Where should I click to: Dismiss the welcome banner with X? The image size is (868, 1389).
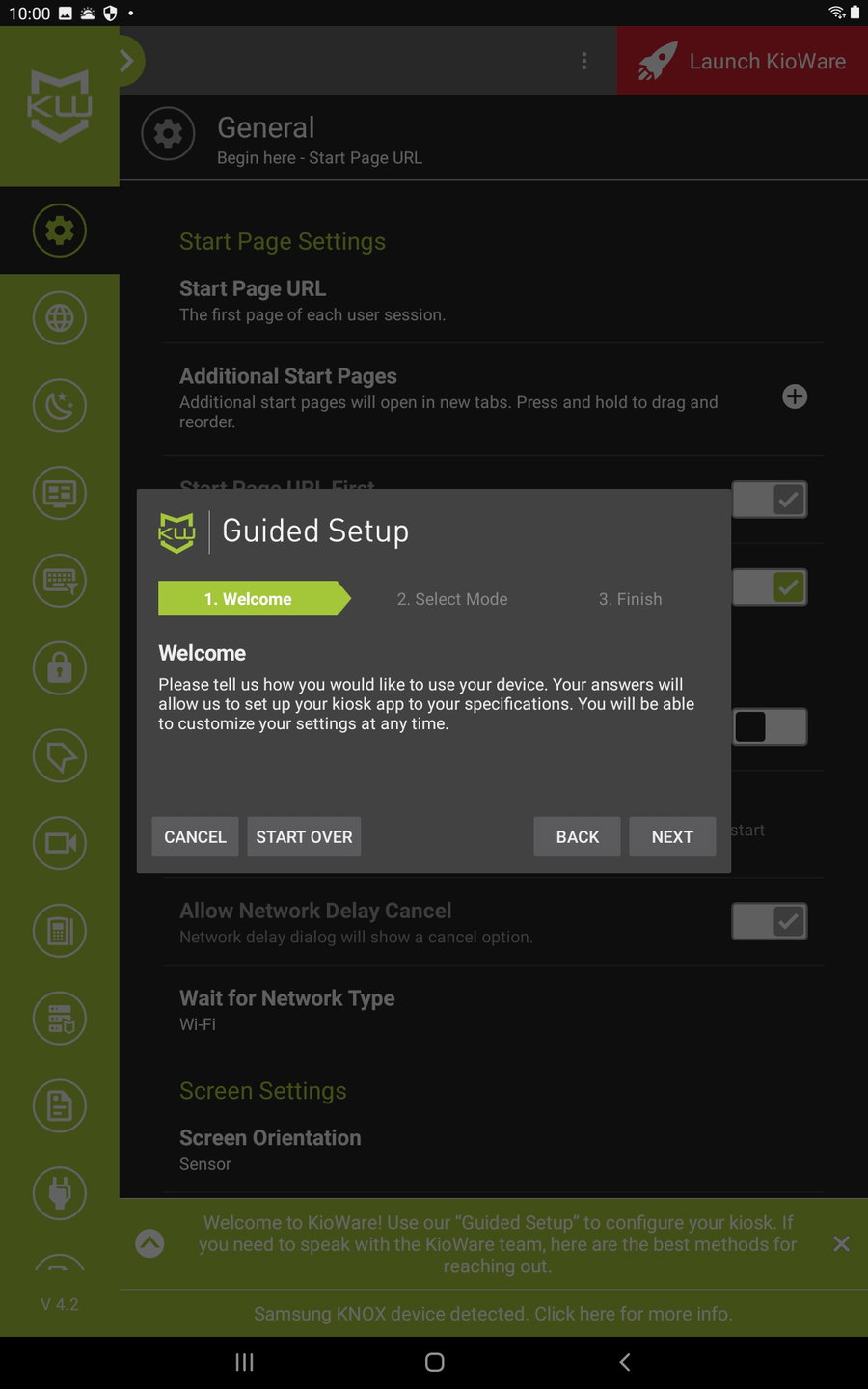(x=841, y=1243)
